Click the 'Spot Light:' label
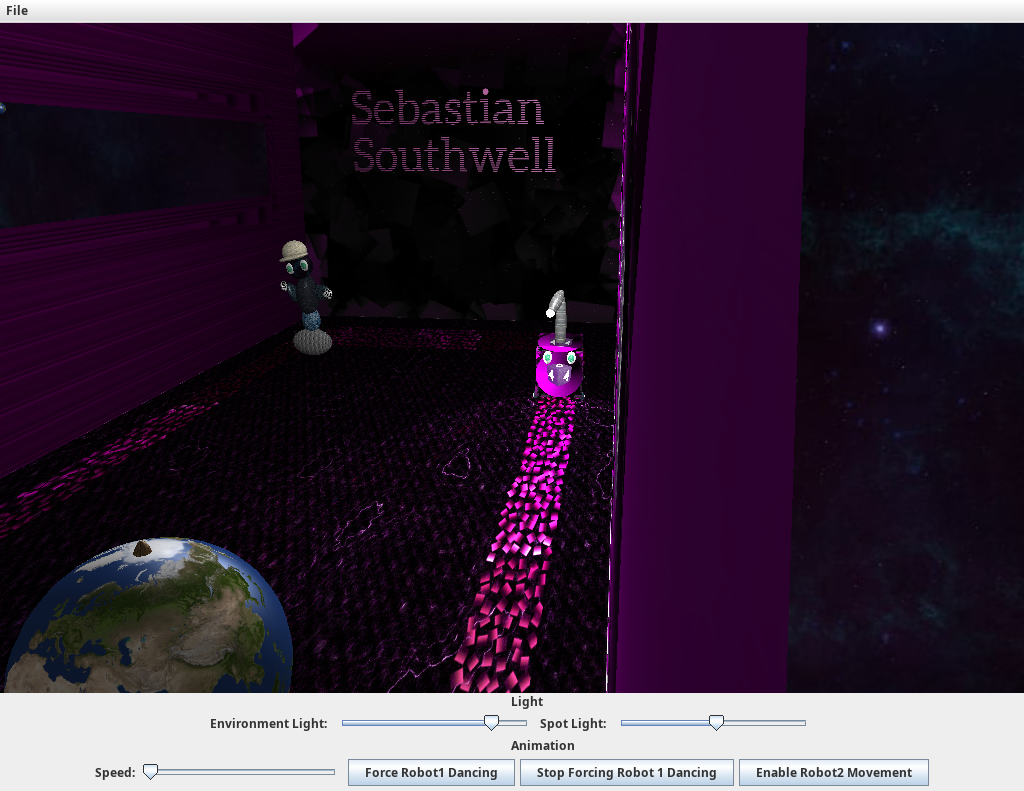1024x791 pixels. [573, 724]
